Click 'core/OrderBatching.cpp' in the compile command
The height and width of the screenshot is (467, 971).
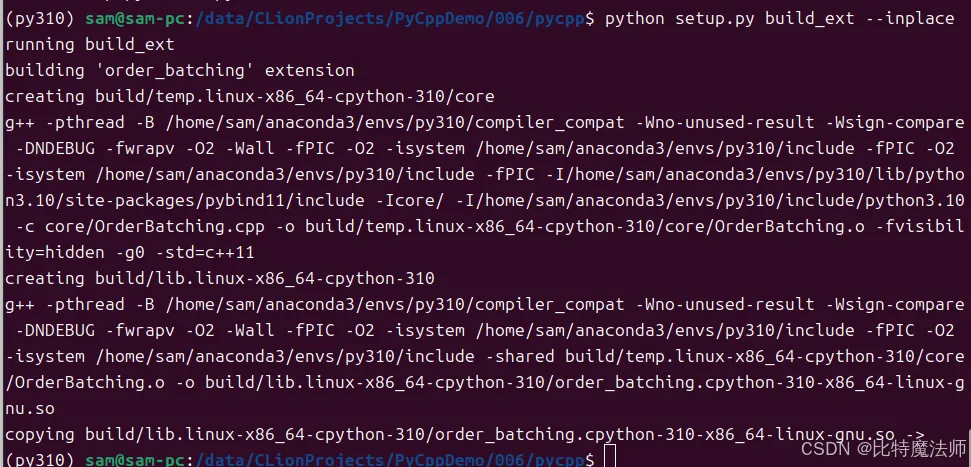coord(155,227)
